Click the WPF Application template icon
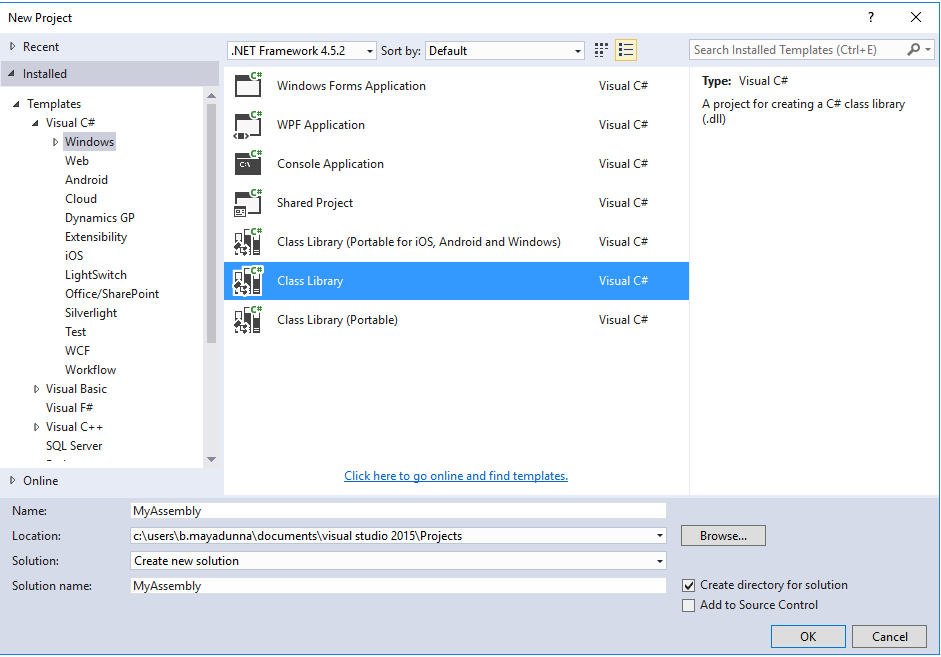This screenshot has width=941, height=657. [x=248, y=125]
